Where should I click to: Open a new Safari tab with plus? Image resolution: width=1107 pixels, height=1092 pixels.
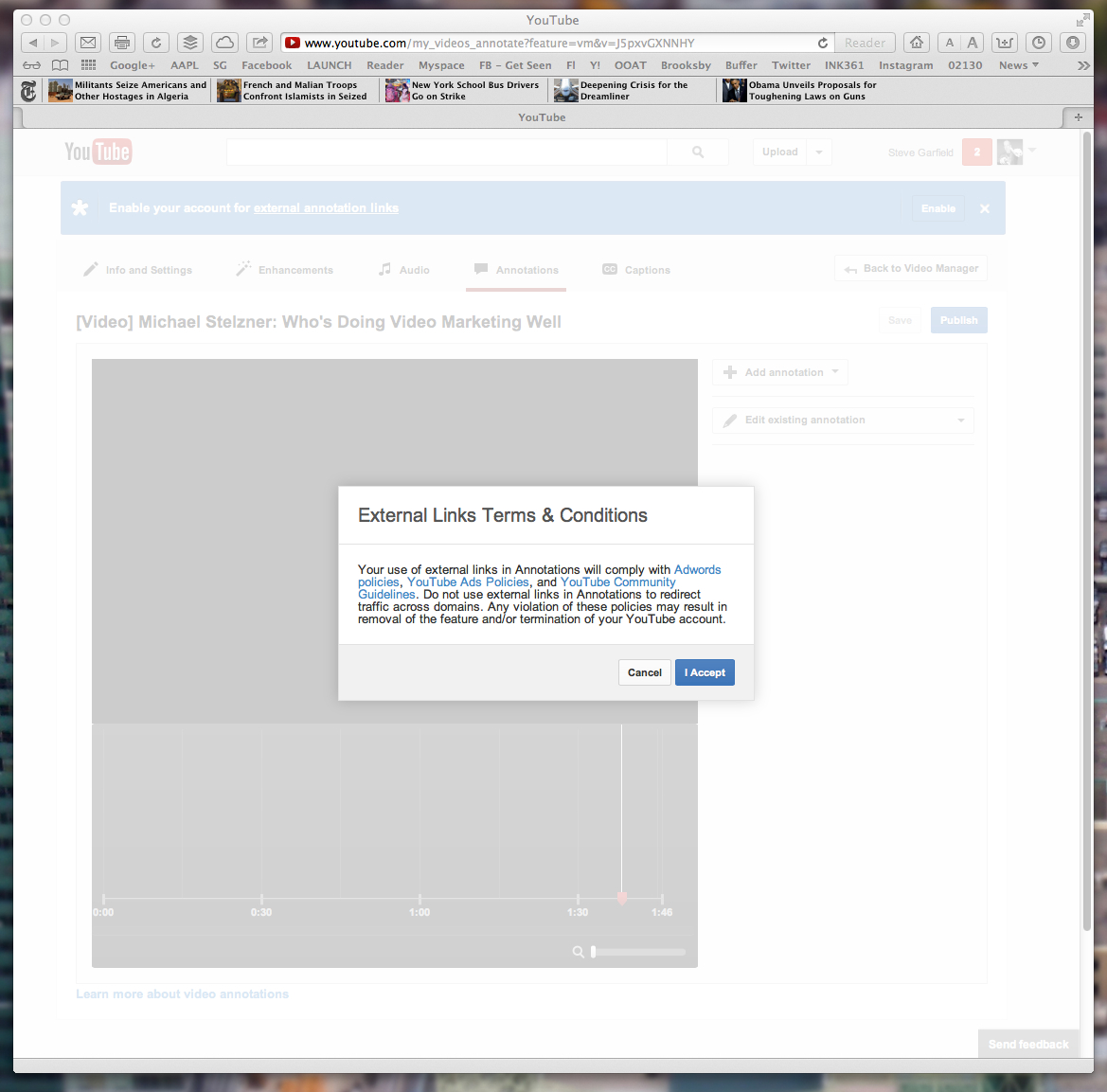pyautogui.click(x=1078, y=117)
